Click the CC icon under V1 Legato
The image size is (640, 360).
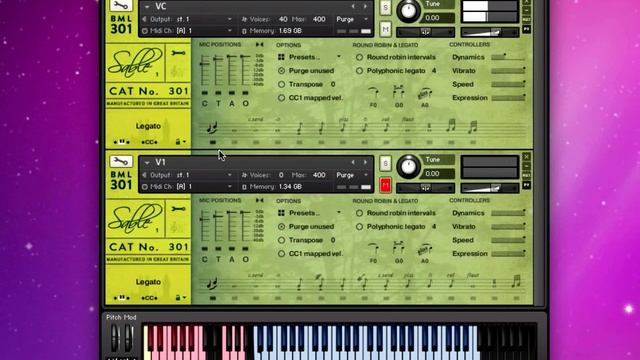[x=149, y=298]
